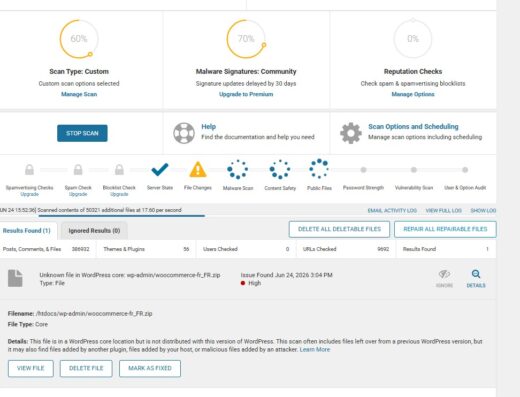Switch to Results Found (1) tab
520x397 pixels.
(27, 231)
